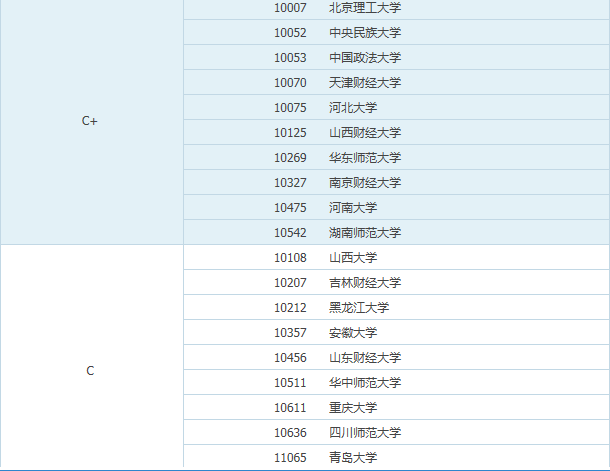Click the code 10611
The width and height of the screenshot is (610, 471).
(290, 407)
